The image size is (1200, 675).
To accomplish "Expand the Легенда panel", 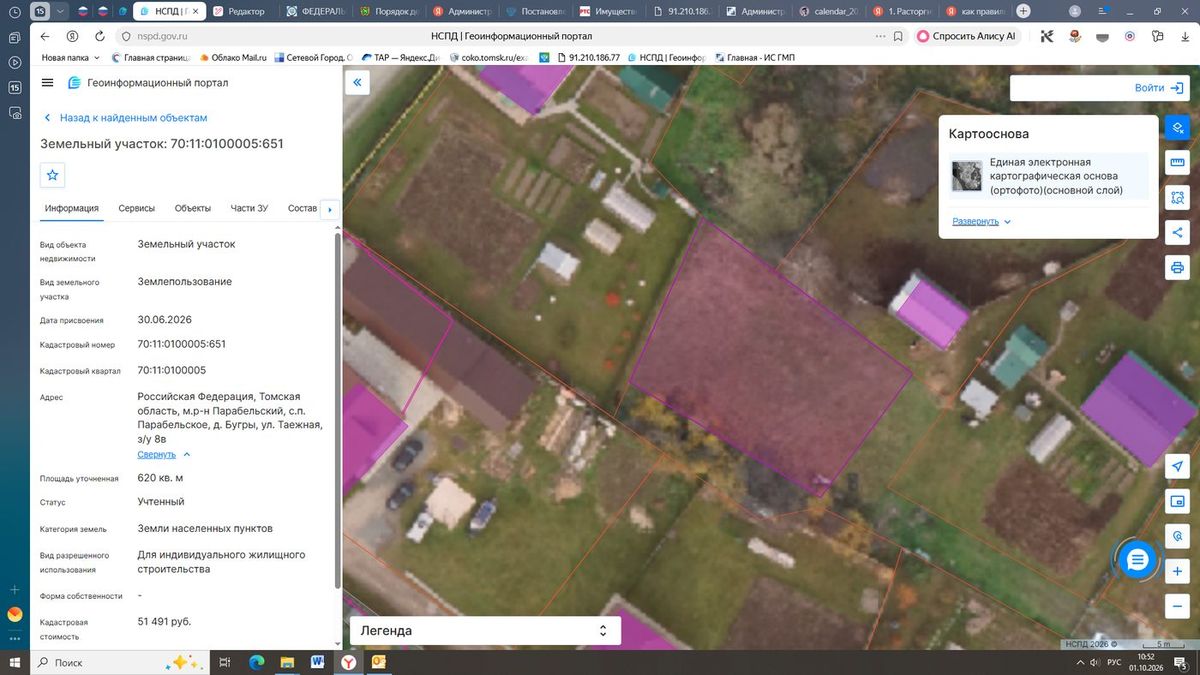I will coord(485,631).
